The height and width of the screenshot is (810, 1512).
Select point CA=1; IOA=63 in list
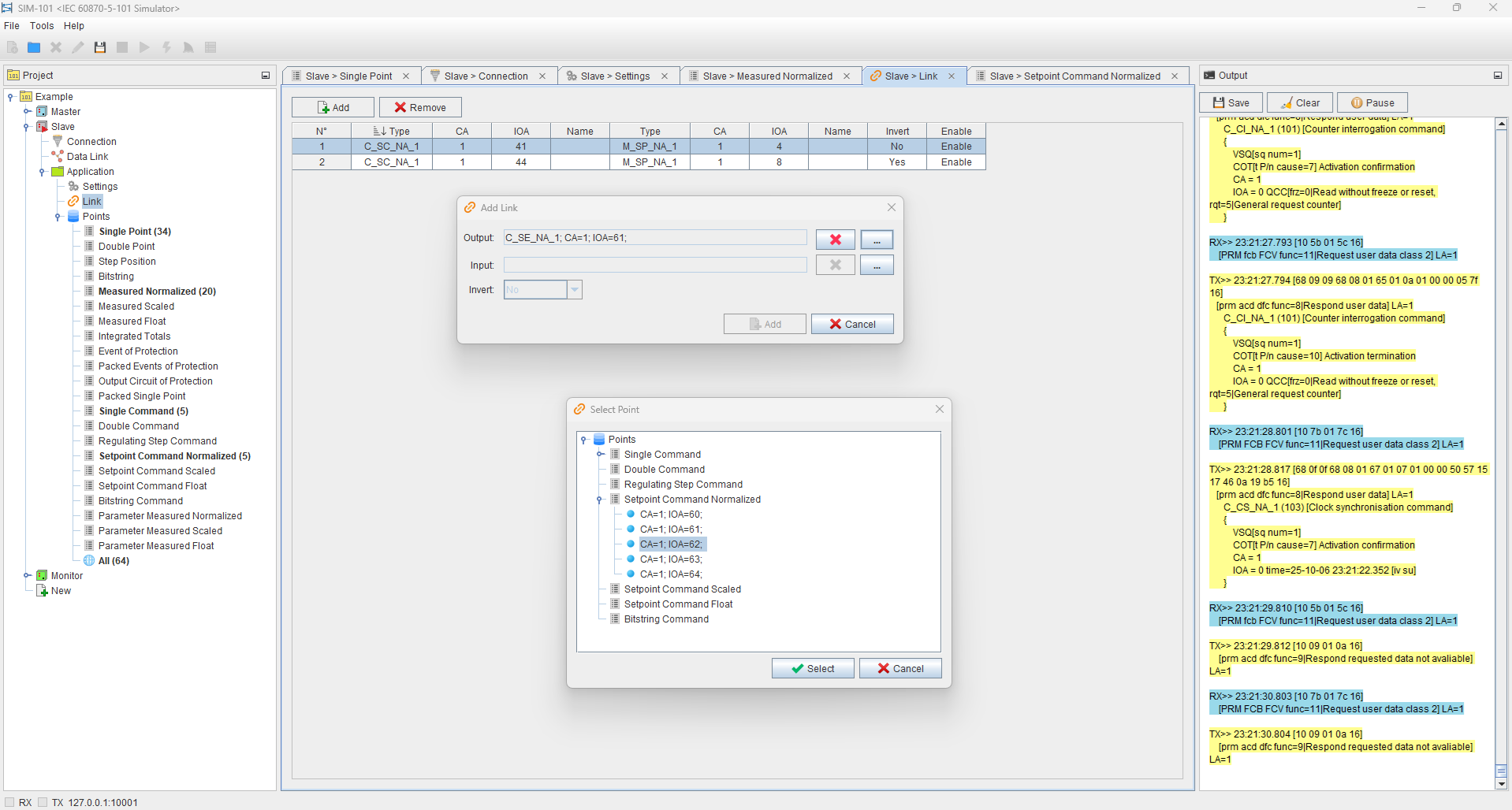pyautogui.click(x=670, y=559)
